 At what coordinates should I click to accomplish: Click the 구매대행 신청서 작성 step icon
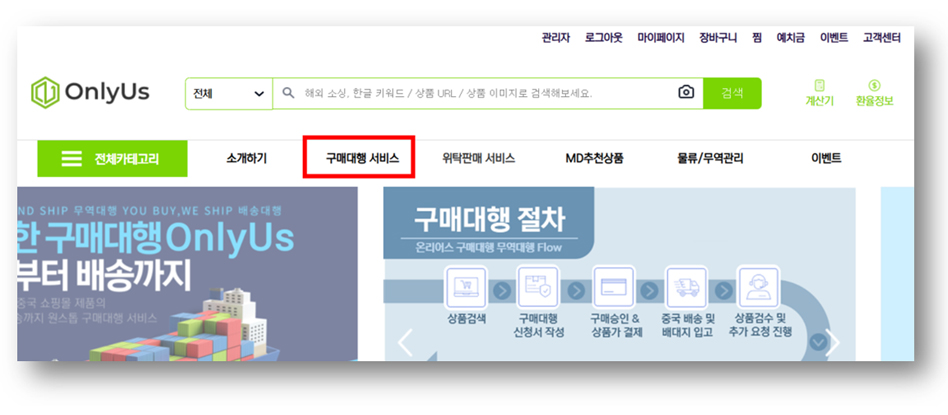[537, 289]
